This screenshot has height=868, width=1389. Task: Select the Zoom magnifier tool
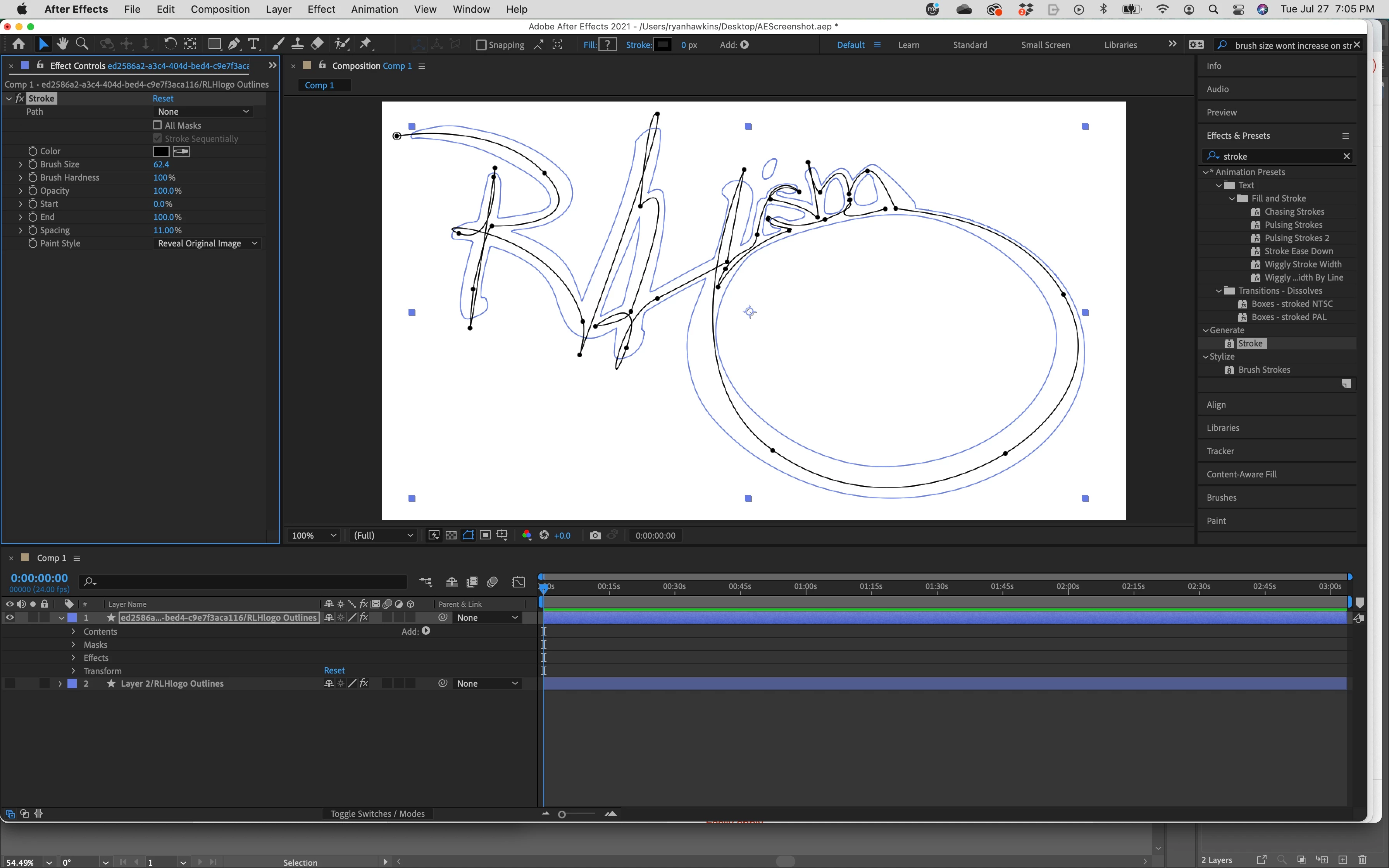[x=82, y=44]
